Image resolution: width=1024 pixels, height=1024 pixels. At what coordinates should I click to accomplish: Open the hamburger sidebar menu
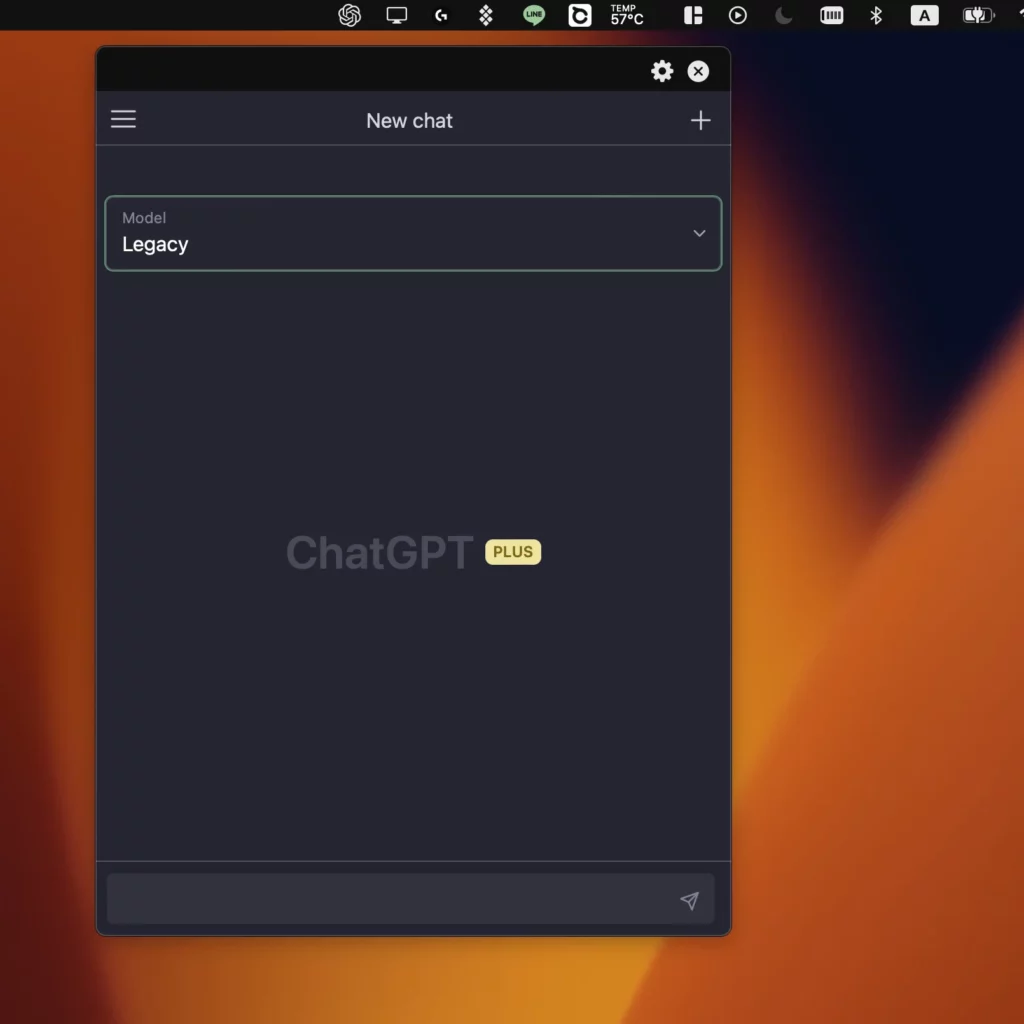[123, 119]
